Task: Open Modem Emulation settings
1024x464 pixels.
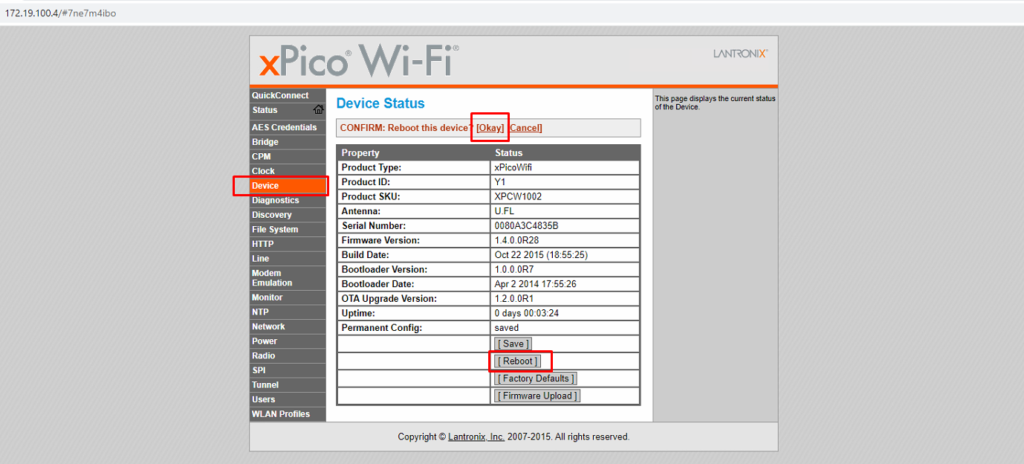Action: (272, 278)
